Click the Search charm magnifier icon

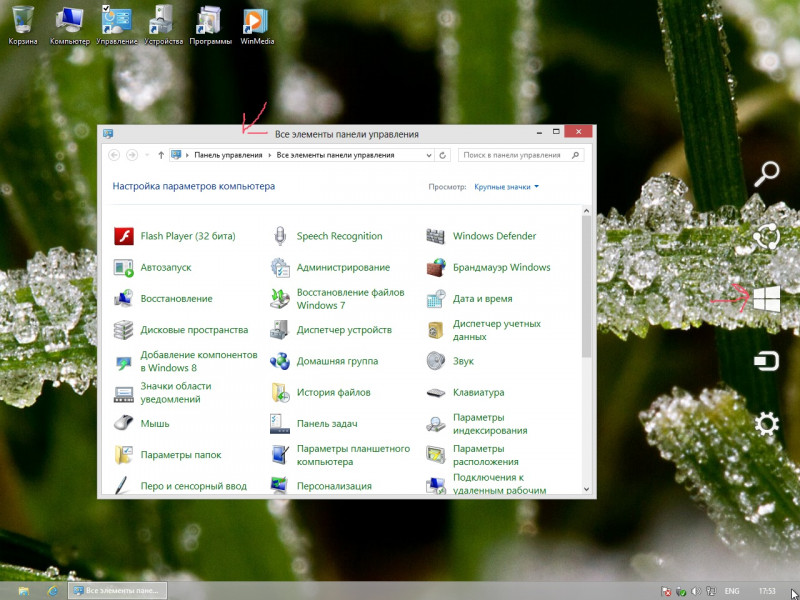click(x=766, y=174)
